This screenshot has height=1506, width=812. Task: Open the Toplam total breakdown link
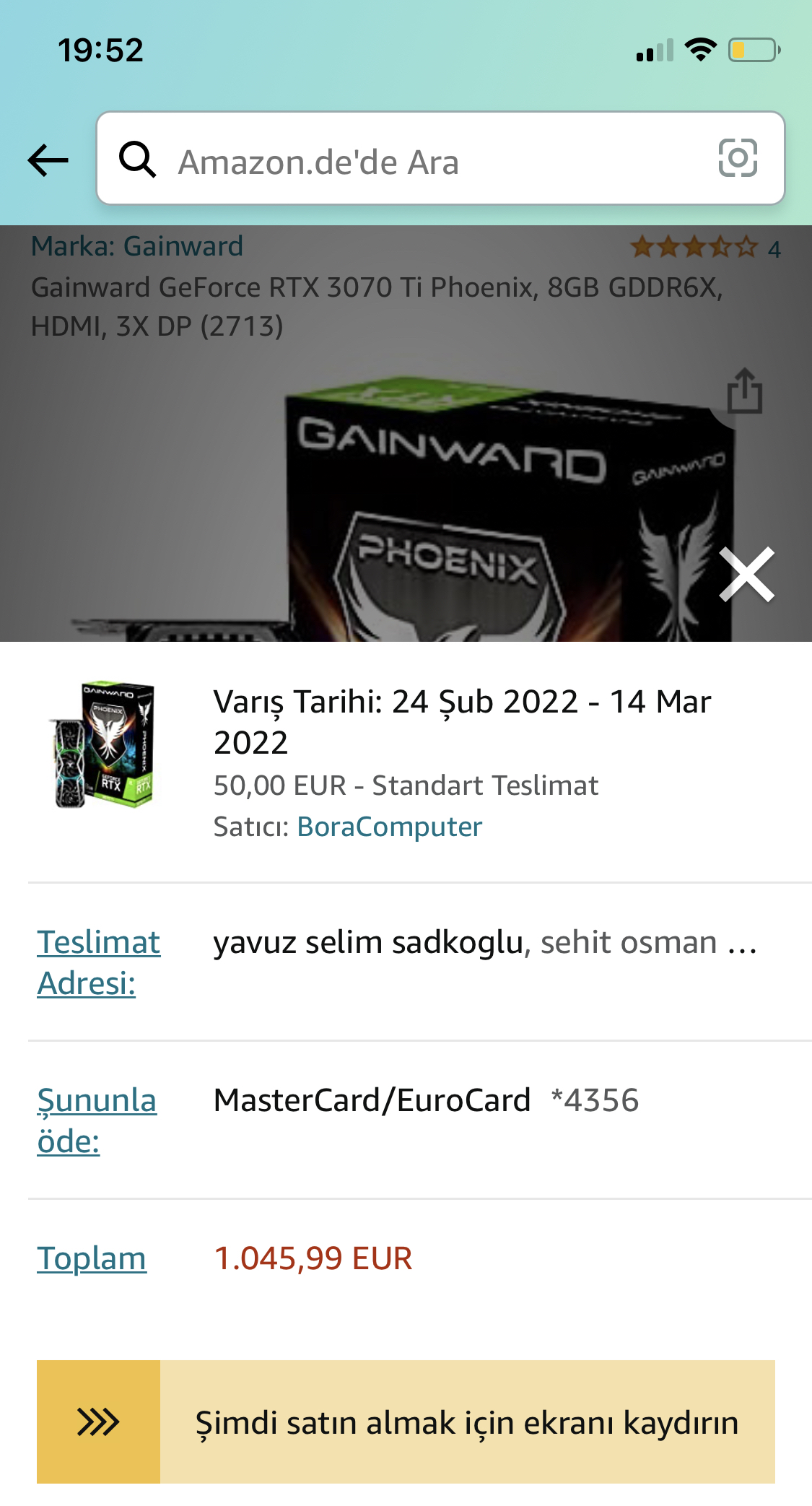point(92,1258)
